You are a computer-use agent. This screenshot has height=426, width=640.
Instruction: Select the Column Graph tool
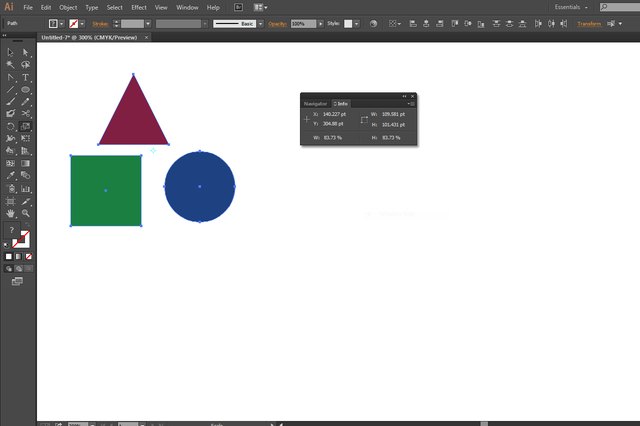tap(25, 189)
